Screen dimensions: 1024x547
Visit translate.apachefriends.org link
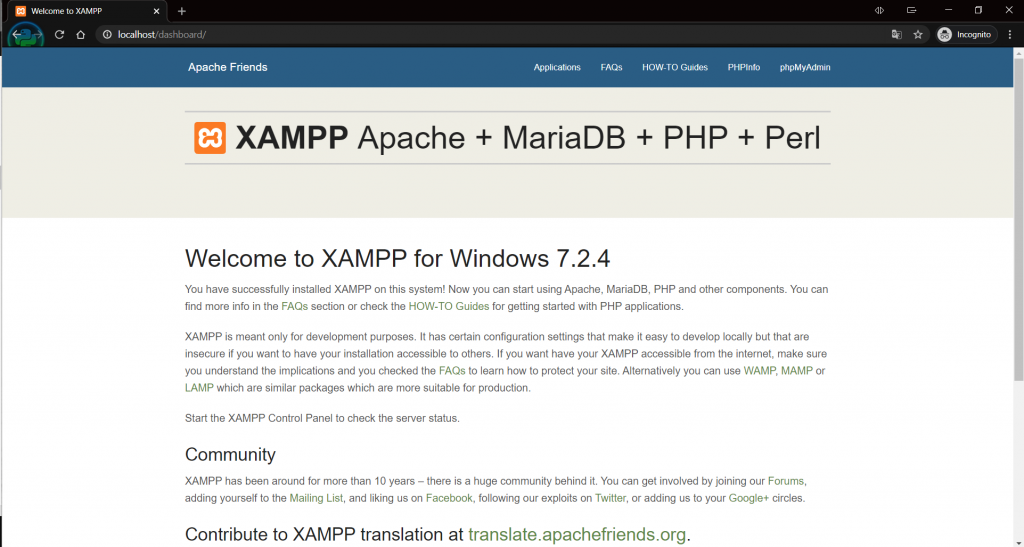point(577,535)
